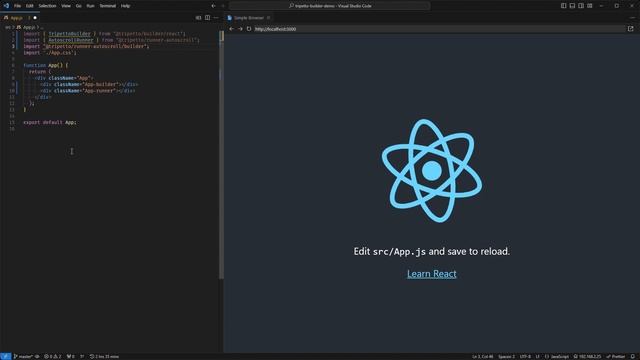This screenshot has height=360, width=640.
Task: Click unsaved dot on App.js tab
Action: point(35,18)
